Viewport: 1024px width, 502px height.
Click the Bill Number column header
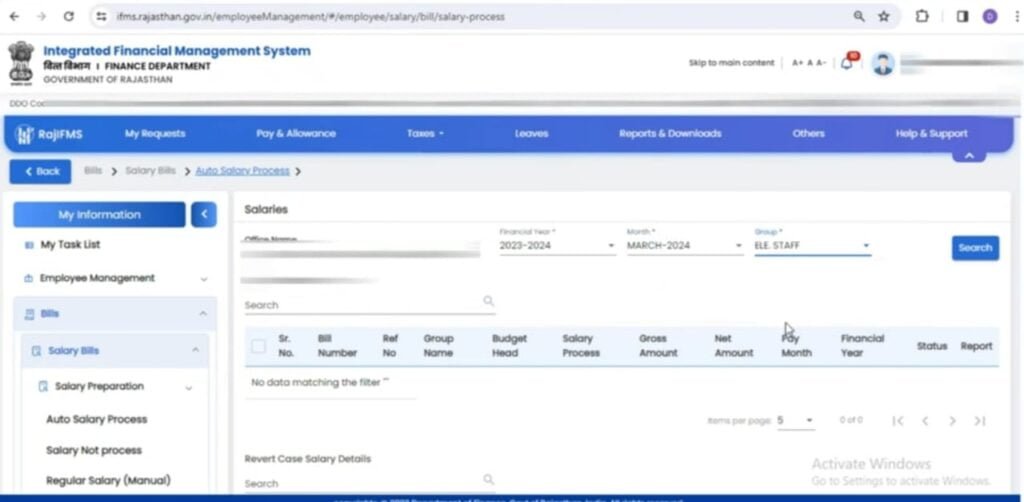pos(337,346)
